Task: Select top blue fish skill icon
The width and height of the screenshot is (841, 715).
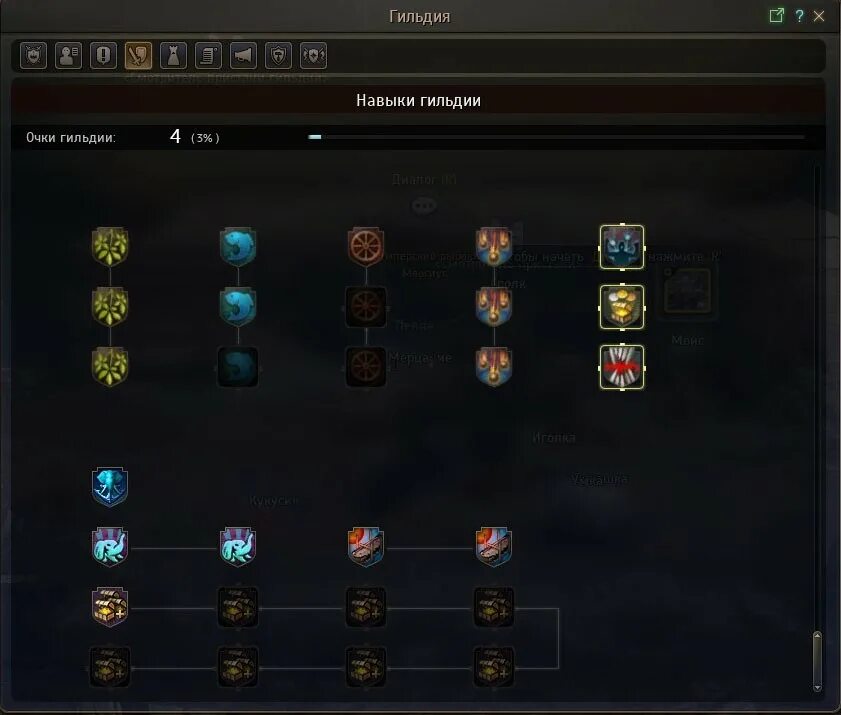Action: [238, 247]
